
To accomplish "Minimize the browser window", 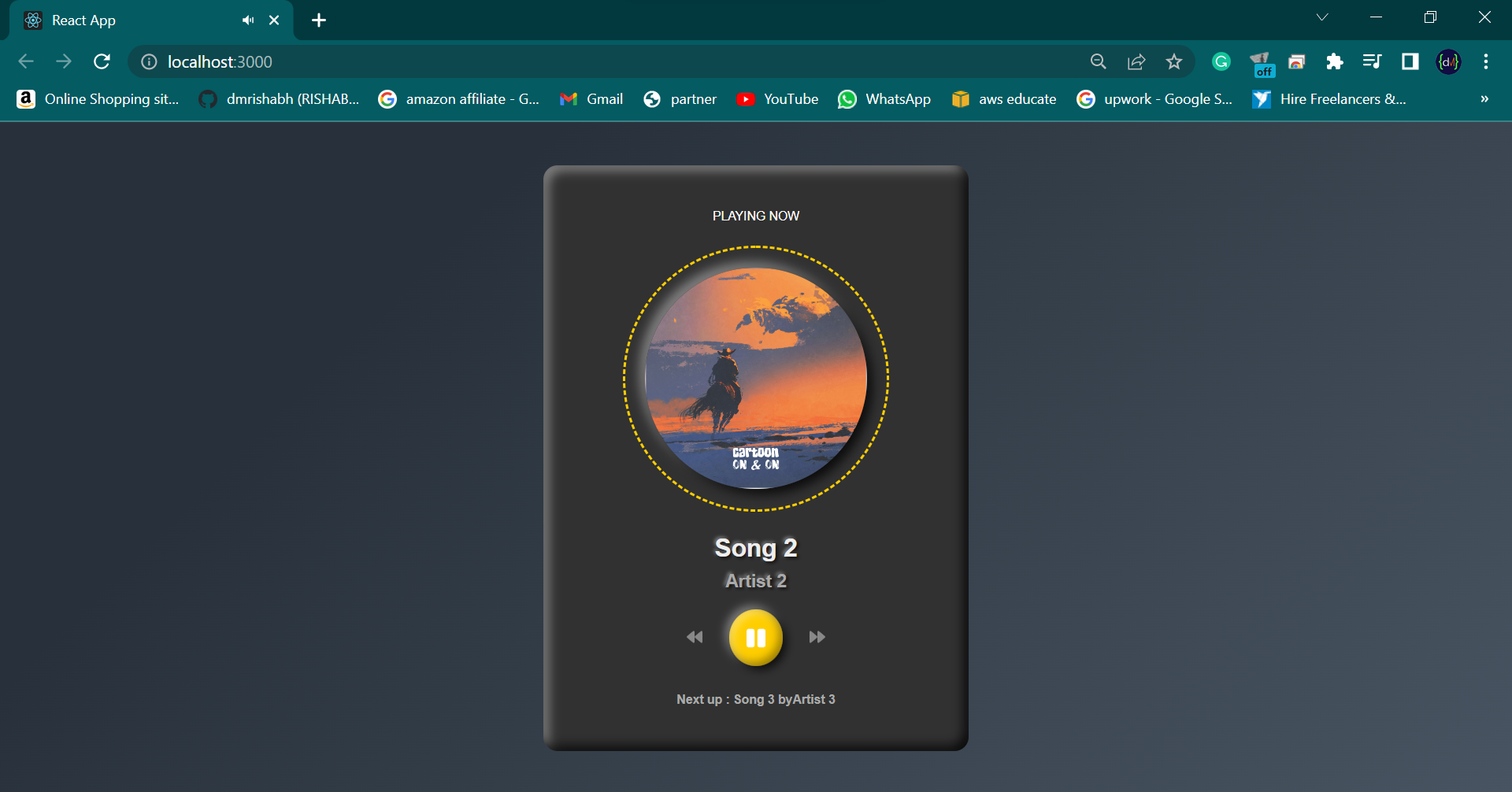I will [1377, 17].
